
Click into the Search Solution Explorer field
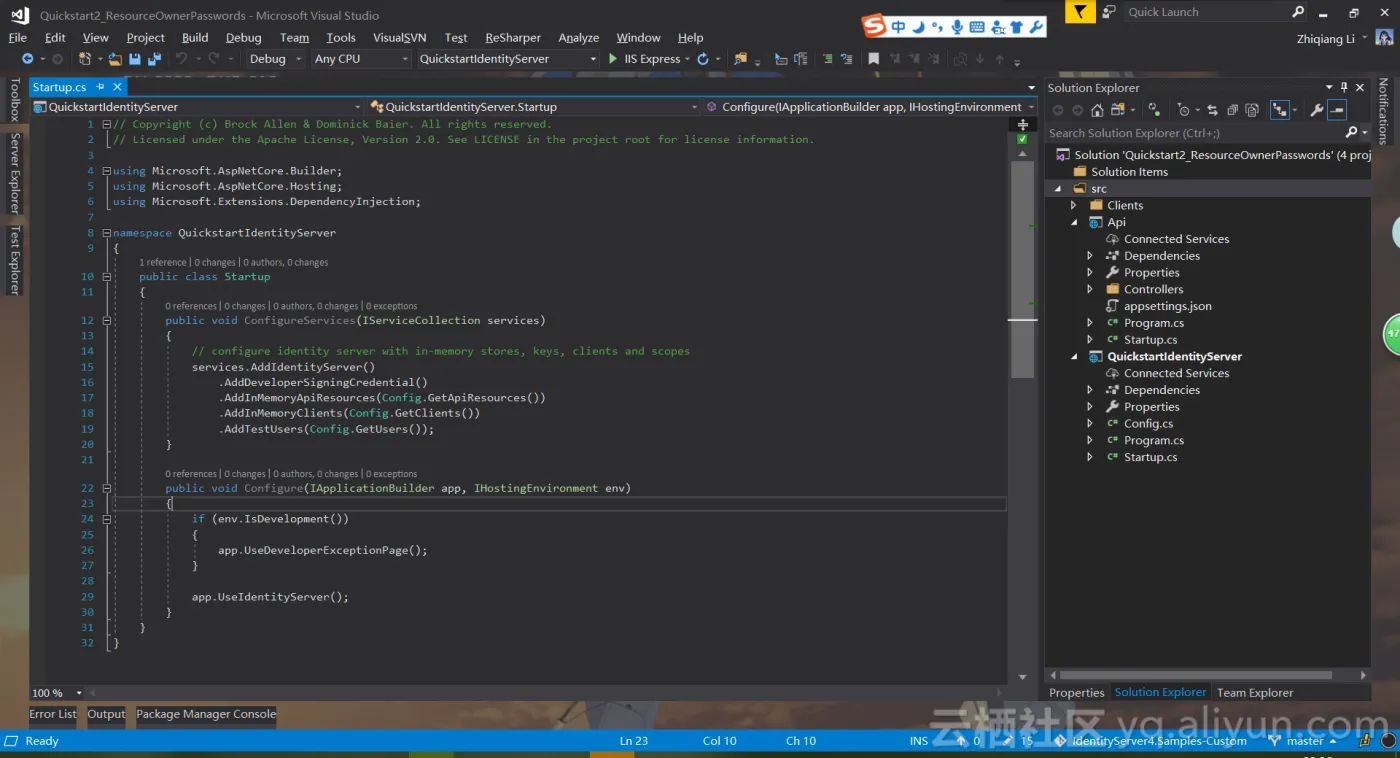pyautogui.click(x=1194, y=132)
